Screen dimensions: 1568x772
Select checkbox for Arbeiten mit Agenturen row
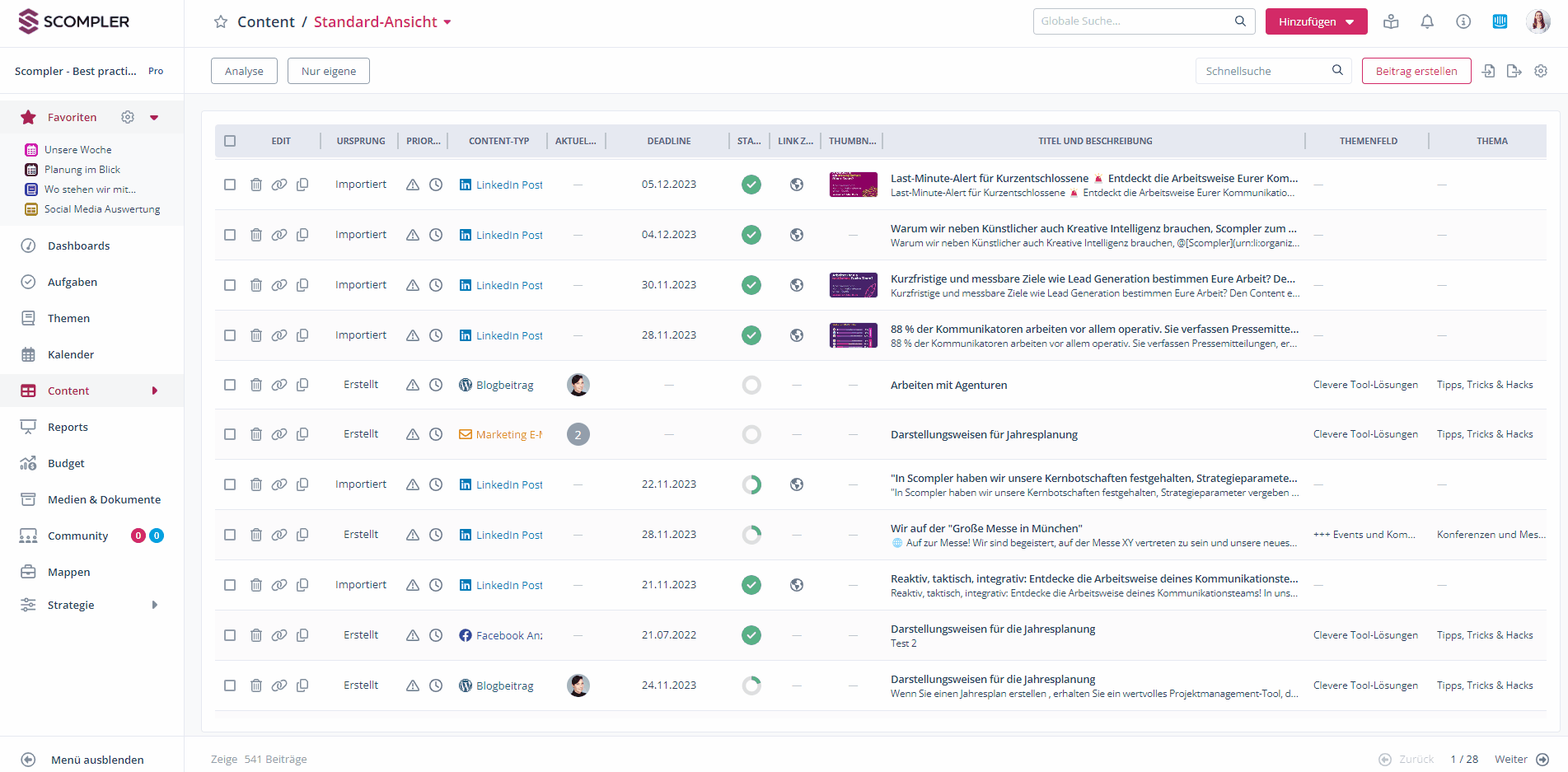point(230,385)
